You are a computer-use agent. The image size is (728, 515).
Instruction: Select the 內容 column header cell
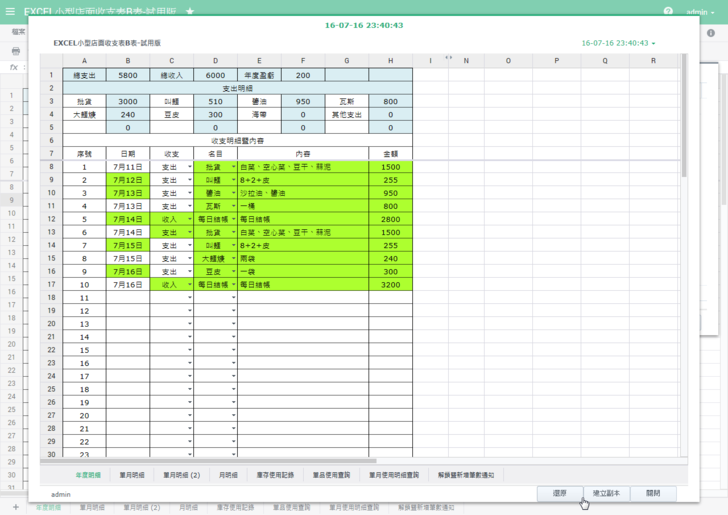click(303, 153)
